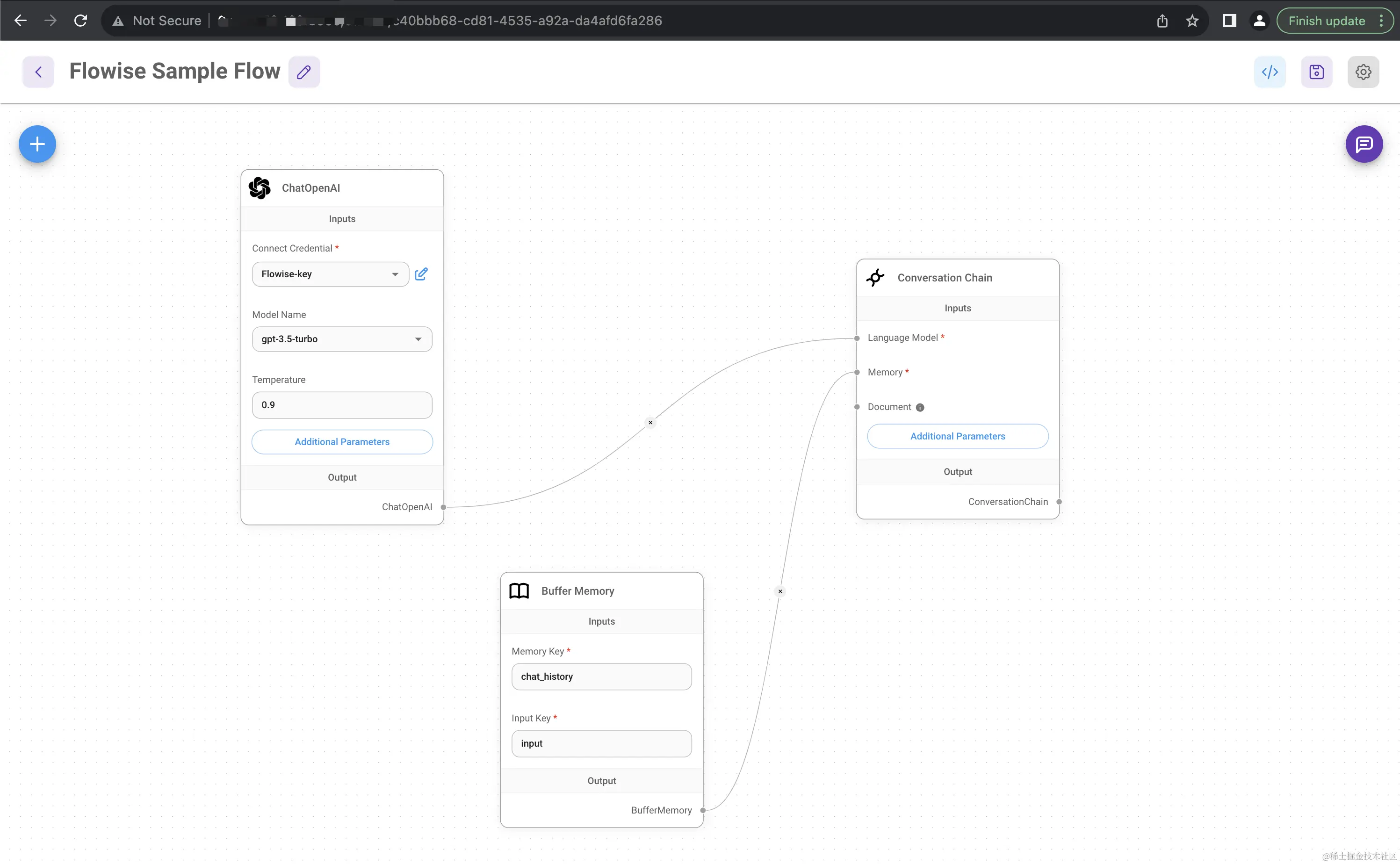Viewport: 1400px width, 864px height.
Task: Click the Model Name label
Action: coord(279,314)
